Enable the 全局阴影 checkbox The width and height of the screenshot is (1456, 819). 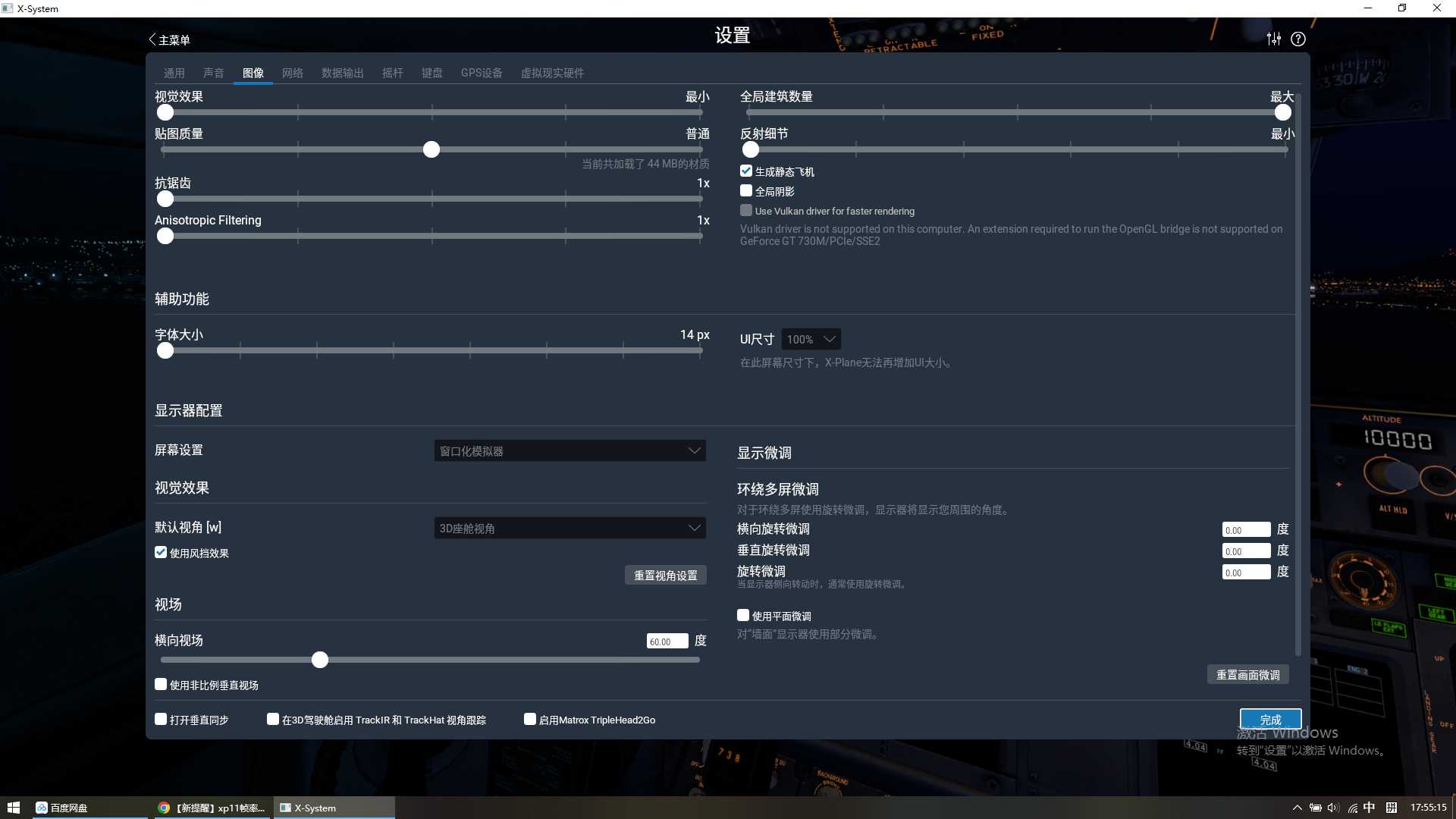click(746, 190)
